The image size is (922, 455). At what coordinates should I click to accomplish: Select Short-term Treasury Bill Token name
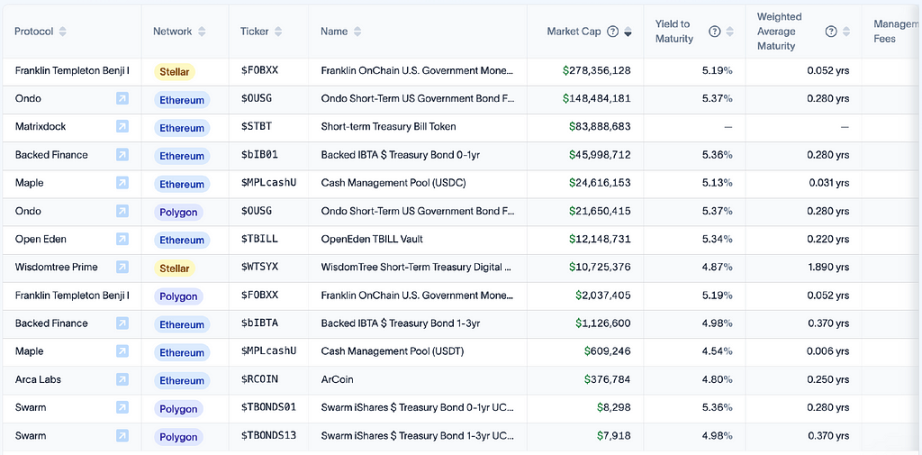tap(388, 126)
